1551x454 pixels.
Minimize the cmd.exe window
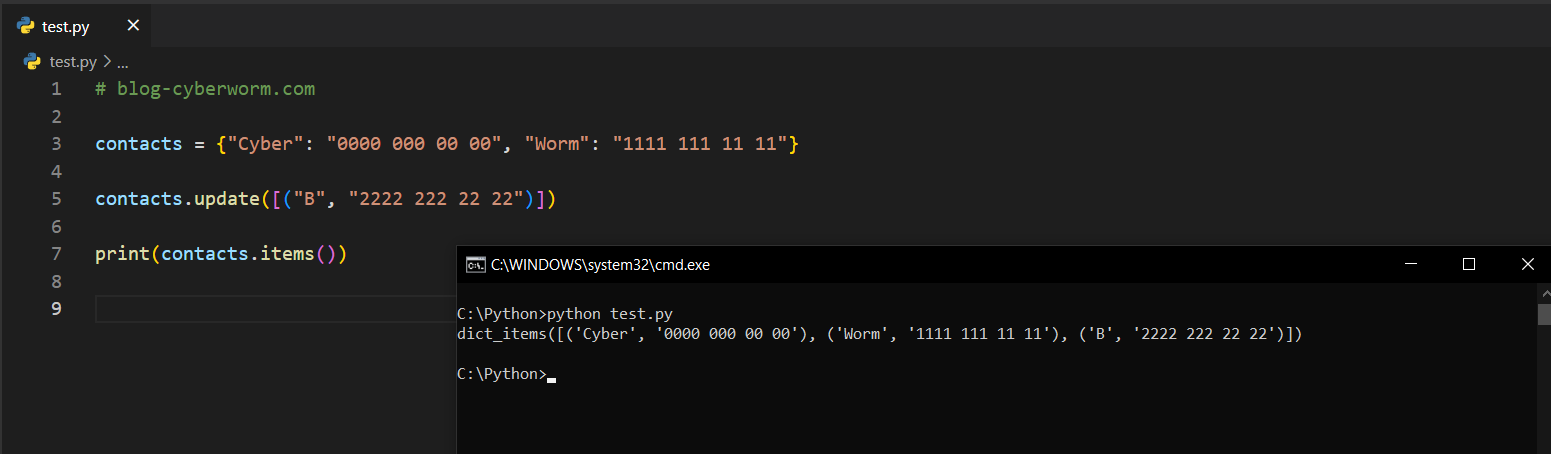point(1411,264)
